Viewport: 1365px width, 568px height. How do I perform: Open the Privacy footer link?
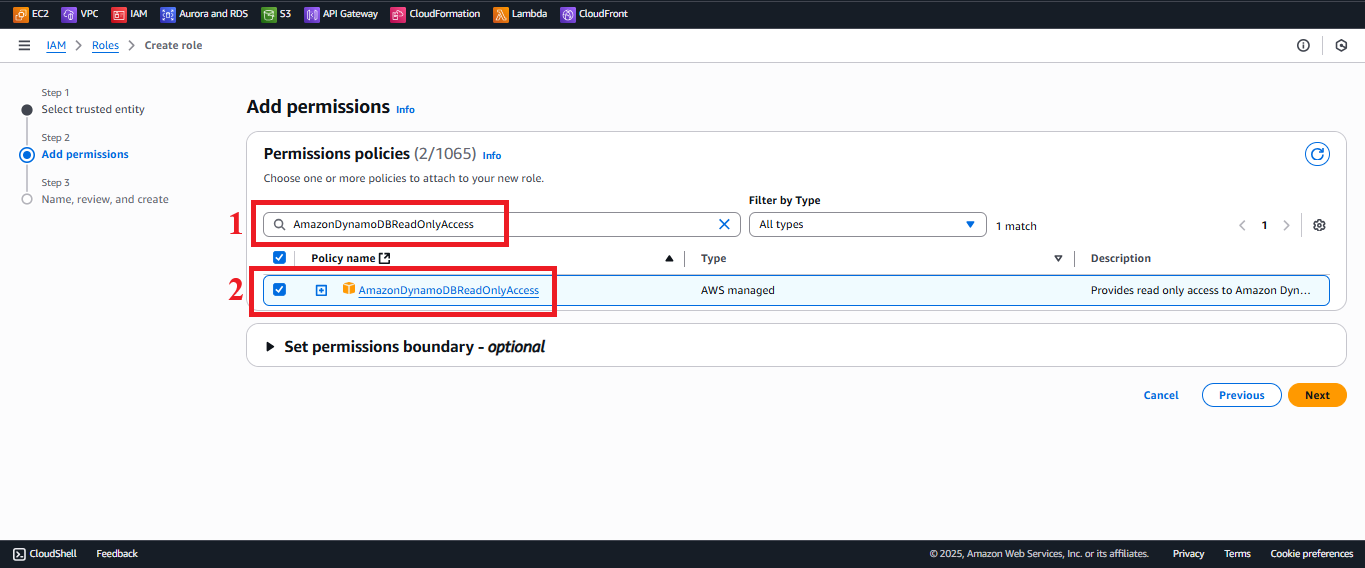[x=1188, y=553]
